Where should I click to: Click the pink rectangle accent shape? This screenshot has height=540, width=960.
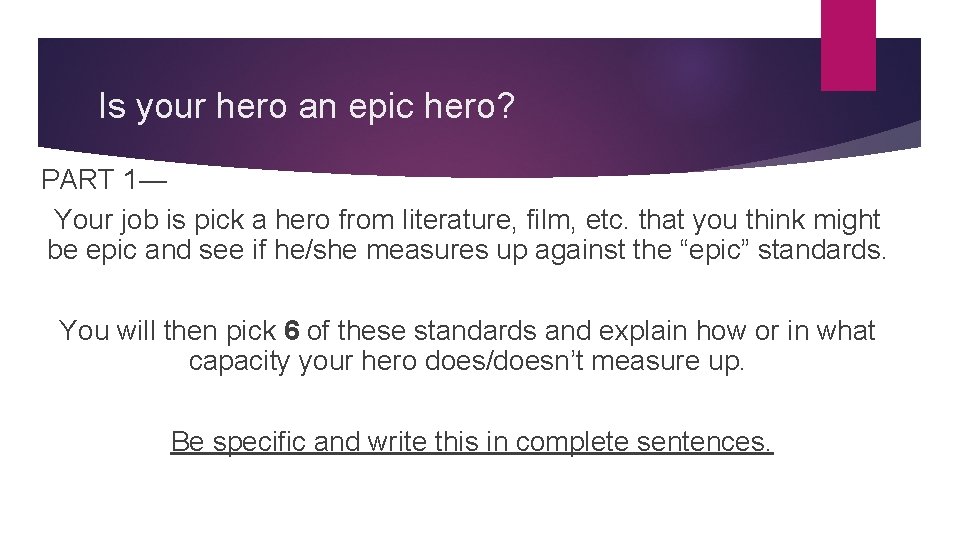coord(847,45)
